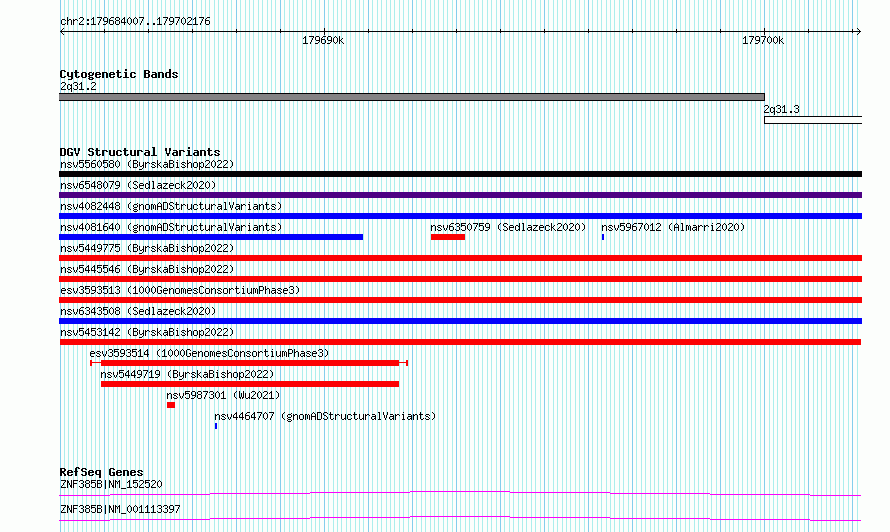Select the nsv4081640 blue variant bar
The width and height of the screenshot is (890, 532).
211,237
